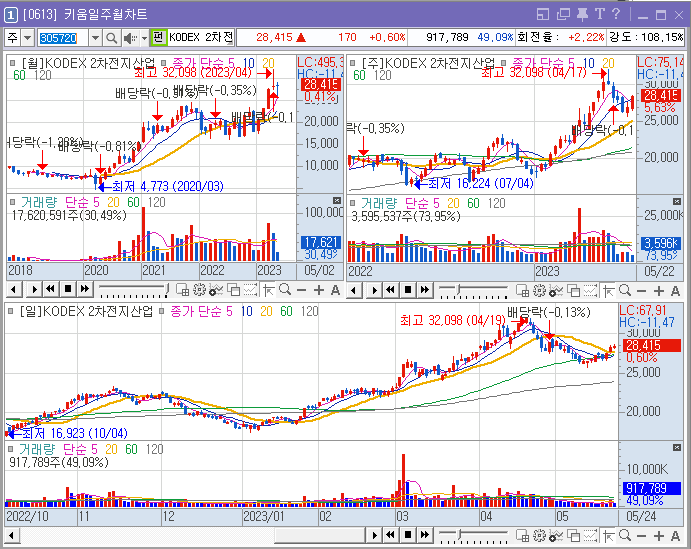The height and width of the screenshot is (549, 691).
Task: Click the A auto-fit icon on monthly chart
Action: 335,290
